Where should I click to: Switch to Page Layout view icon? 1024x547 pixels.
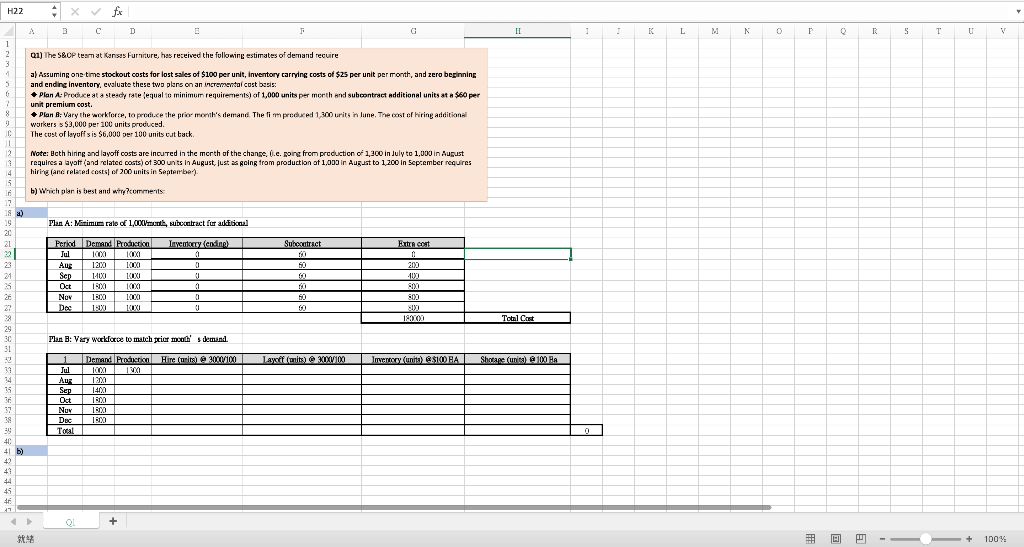836,539
